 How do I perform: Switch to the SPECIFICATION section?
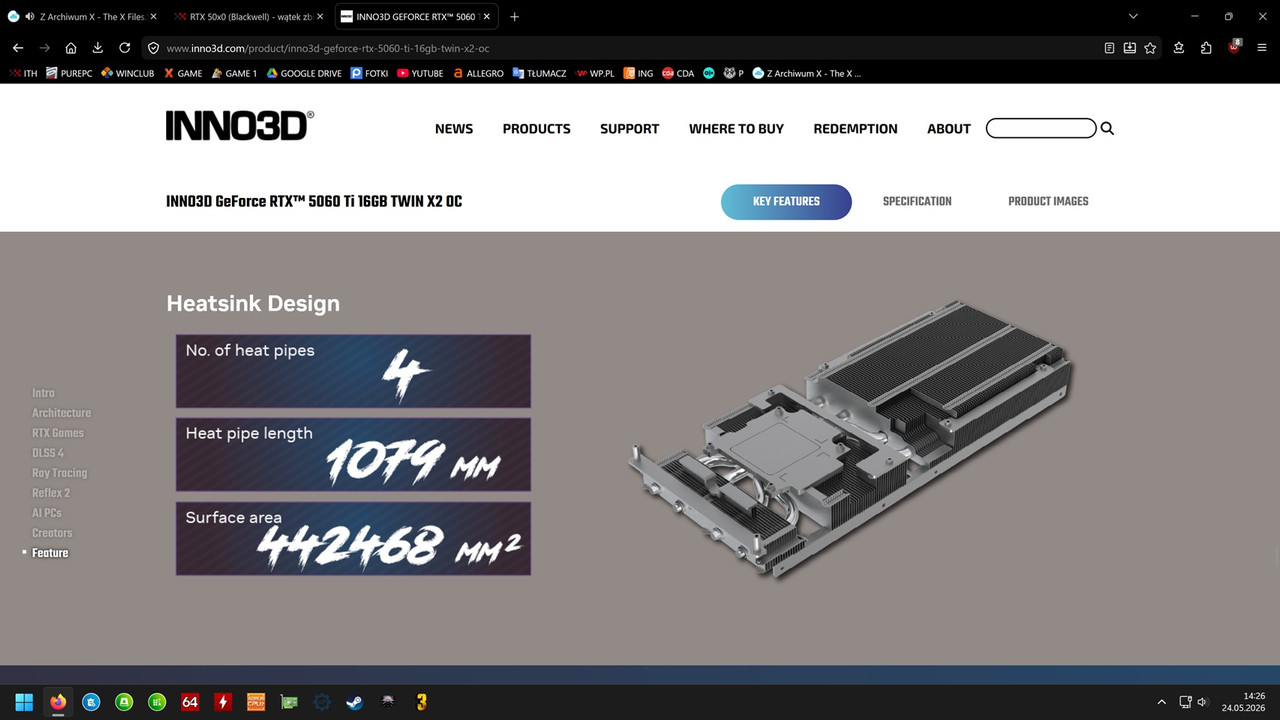pos(917,201)
